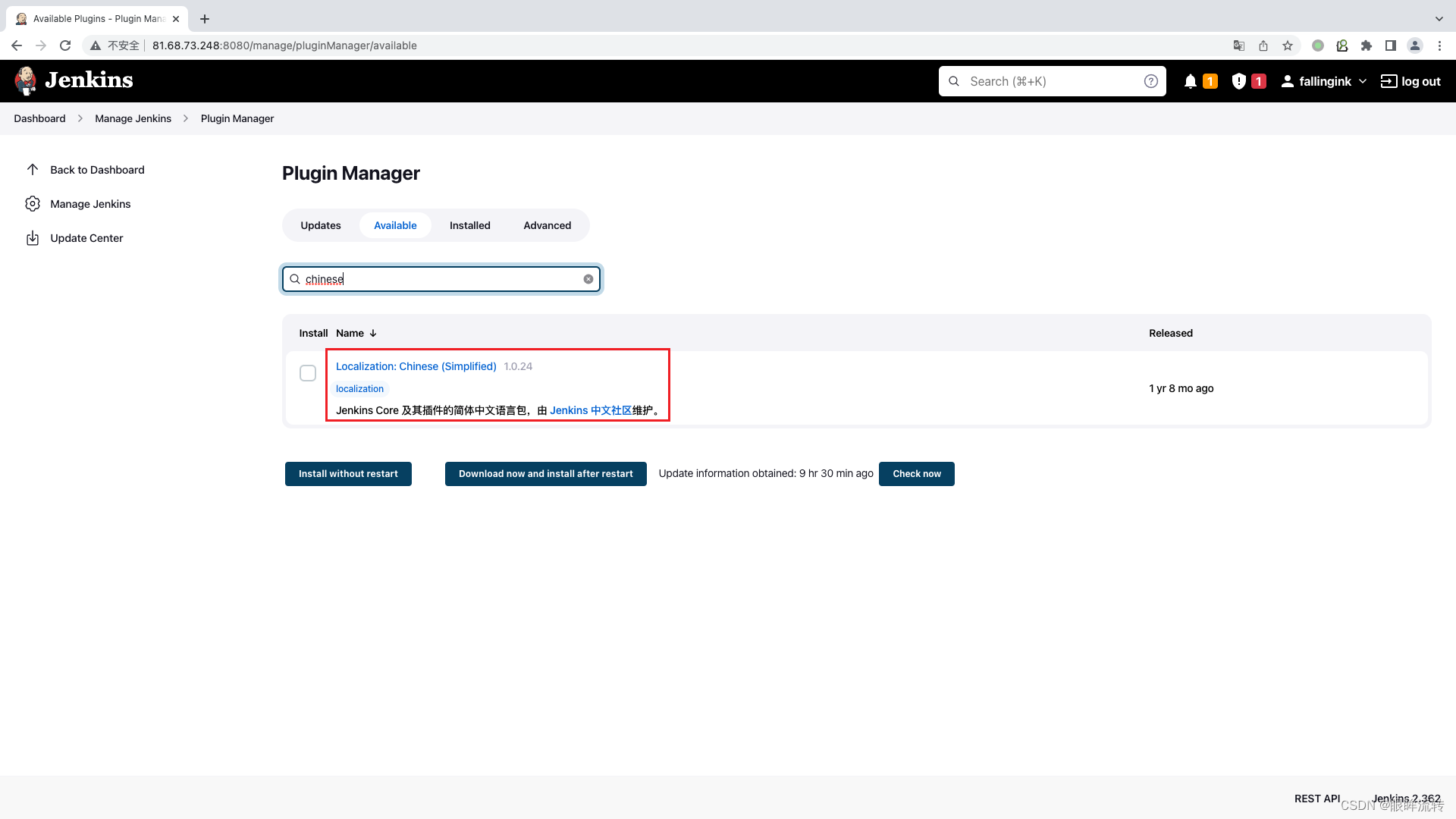Viewport: 1456px width, 819px height.
Task: Click Back to Dashboard sidebar link text
Action: point(97,170)
